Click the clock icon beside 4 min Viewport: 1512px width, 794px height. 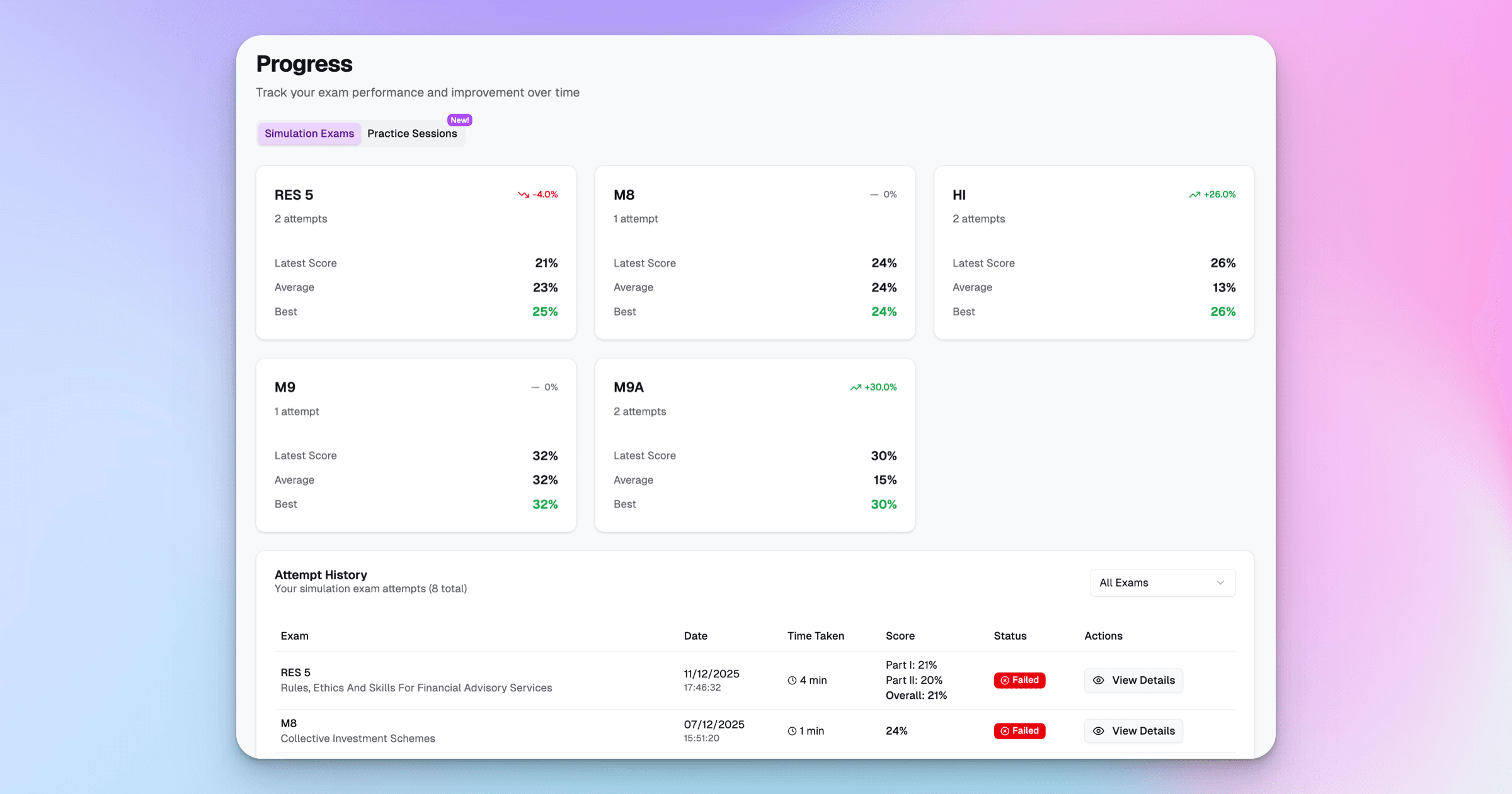792,681
